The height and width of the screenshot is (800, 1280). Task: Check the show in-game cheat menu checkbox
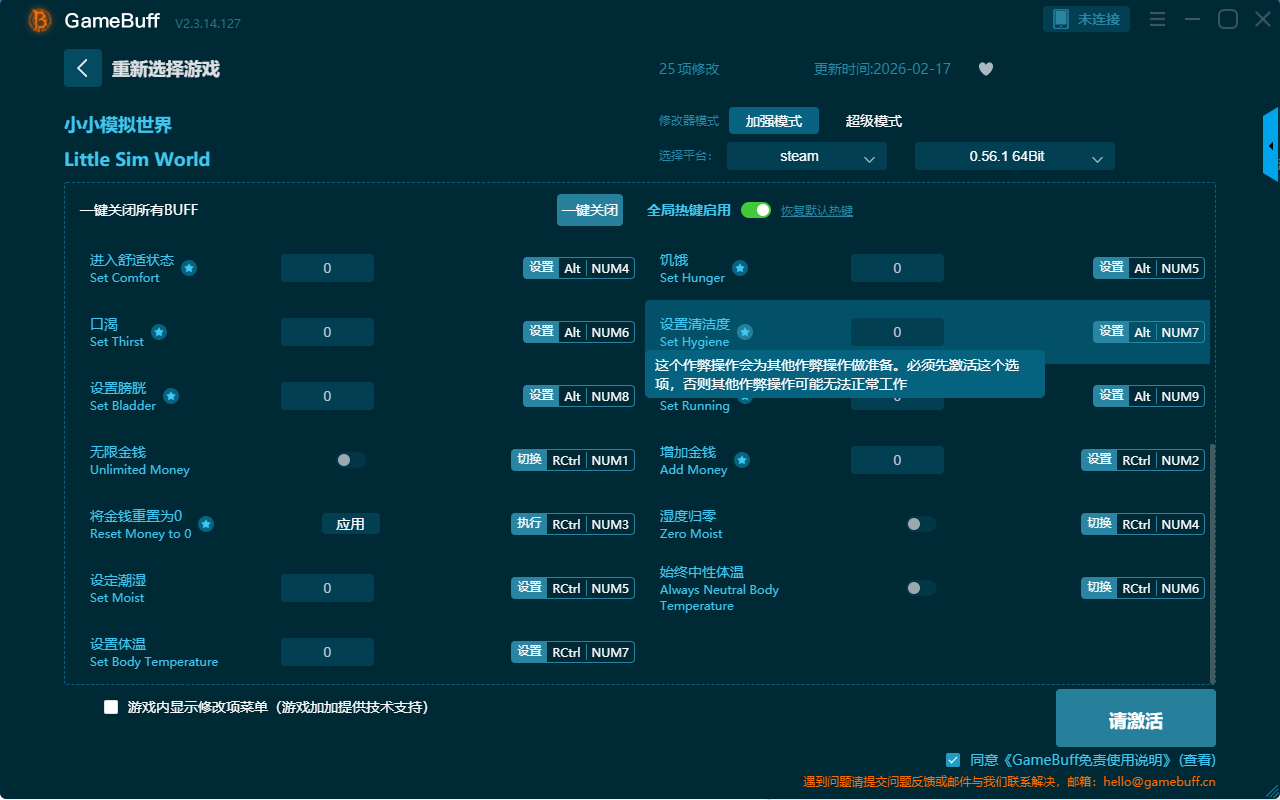(x=111, y=707)
